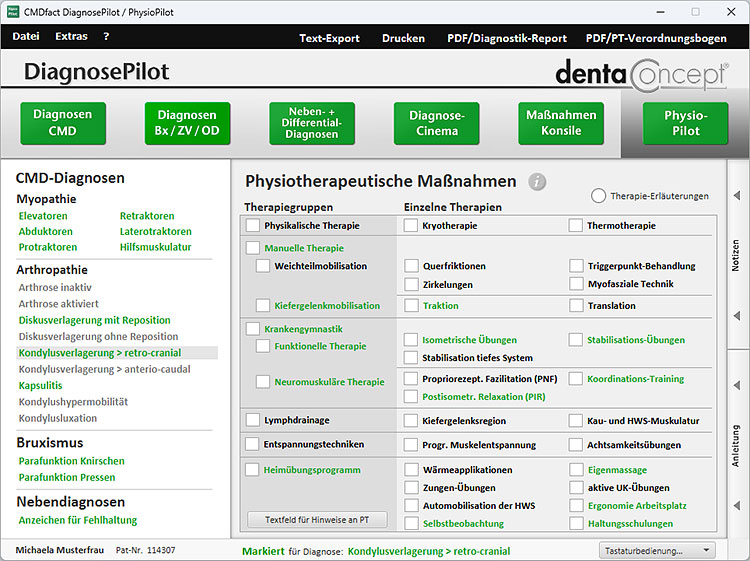Screen dimensions: 750x561
Task: Select the Kapsulitis diagnosis
Action: click(40, 385)
